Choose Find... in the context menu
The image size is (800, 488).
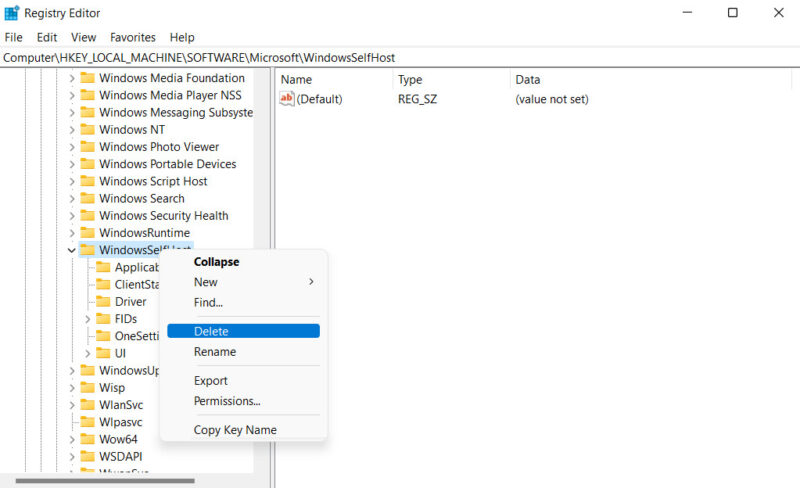tap(243, 302)
